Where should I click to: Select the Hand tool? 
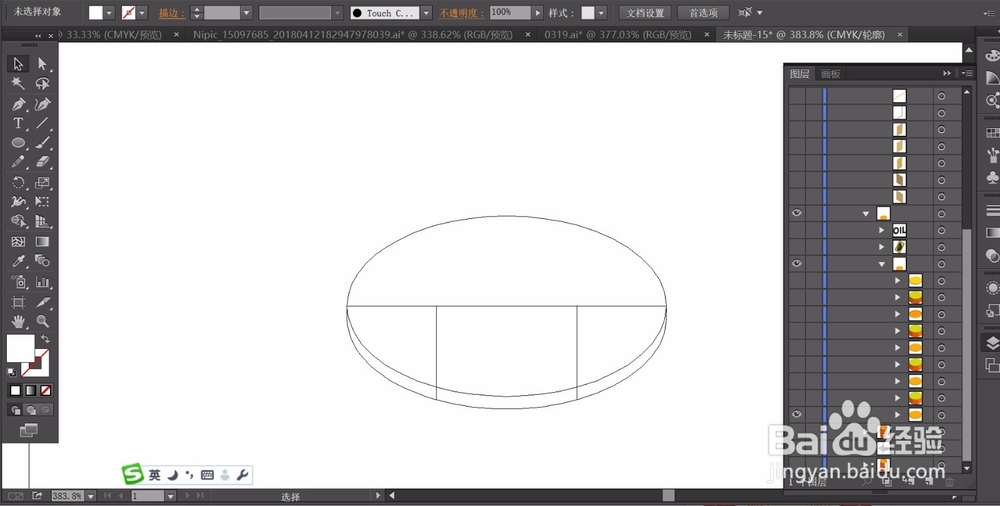[x=18, y=321]
